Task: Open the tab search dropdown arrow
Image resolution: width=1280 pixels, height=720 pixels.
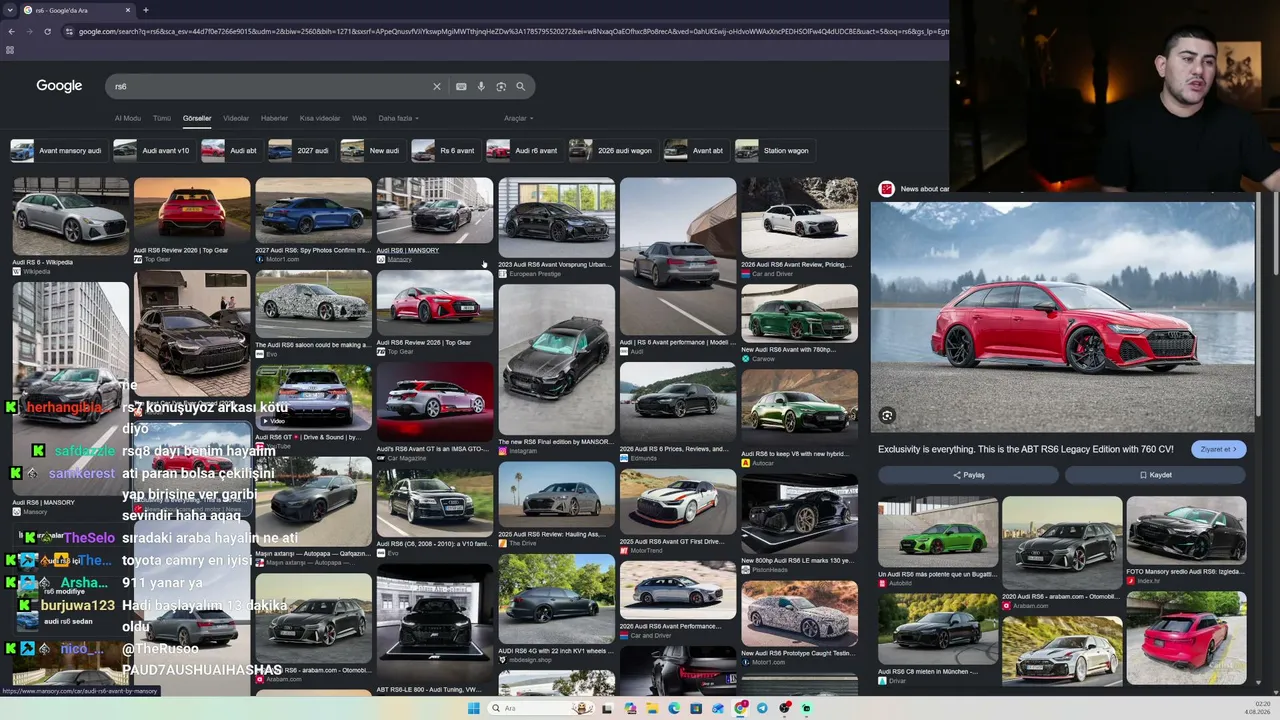Action: tap(9, 10)
